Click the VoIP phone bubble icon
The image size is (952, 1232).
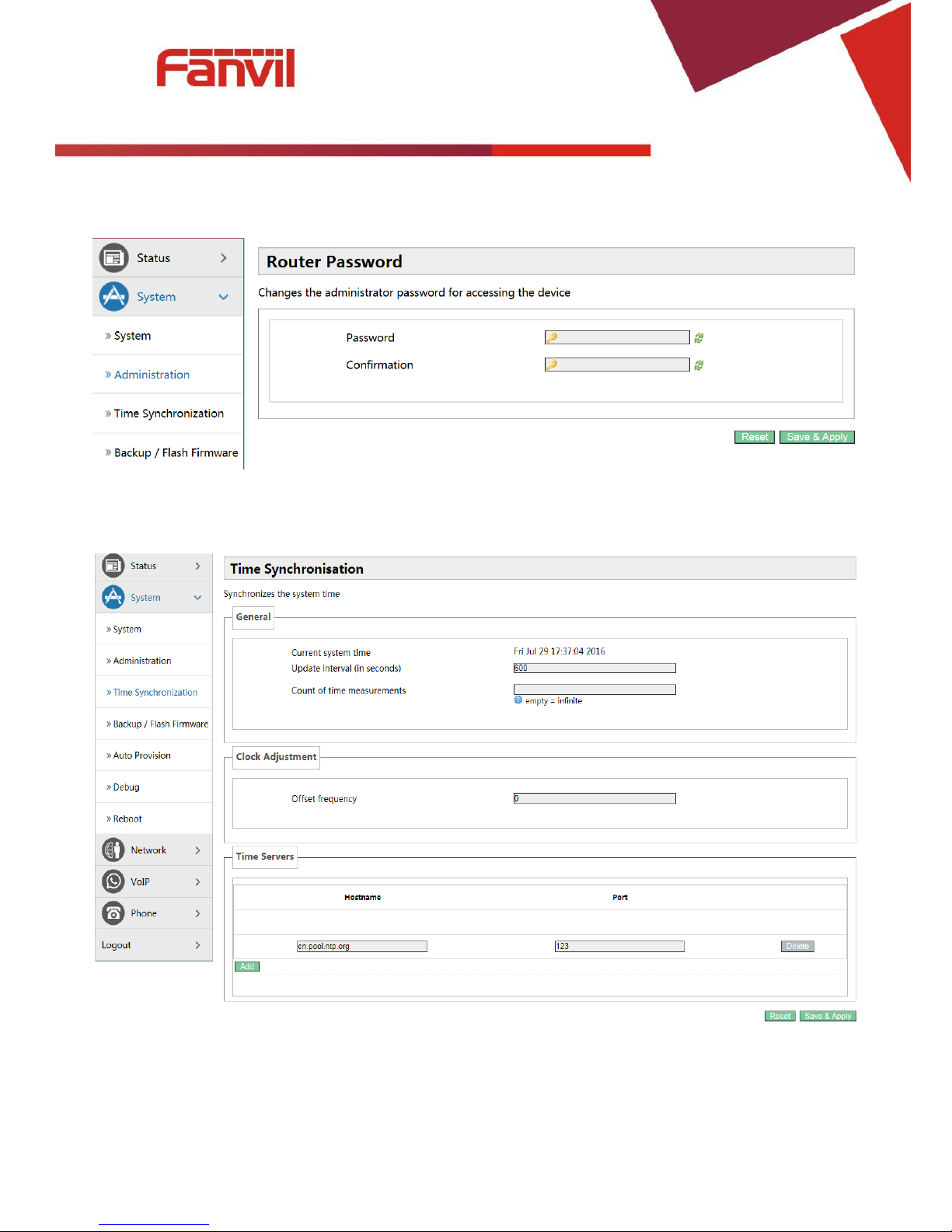click(x=113, y=881)
